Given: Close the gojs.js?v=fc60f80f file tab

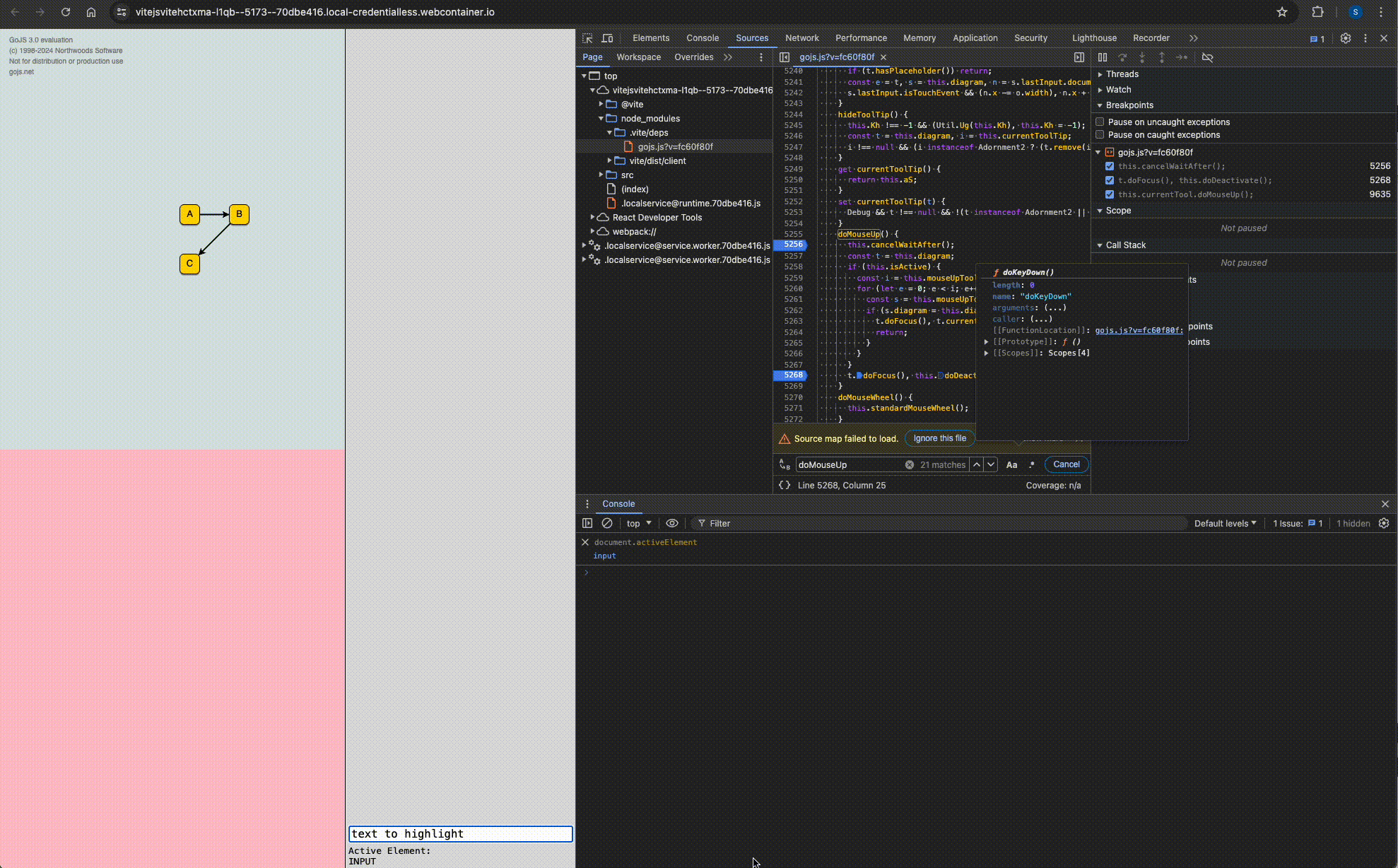Looking at the screenshot, I should pyautogui.click(x=883, y=57).
